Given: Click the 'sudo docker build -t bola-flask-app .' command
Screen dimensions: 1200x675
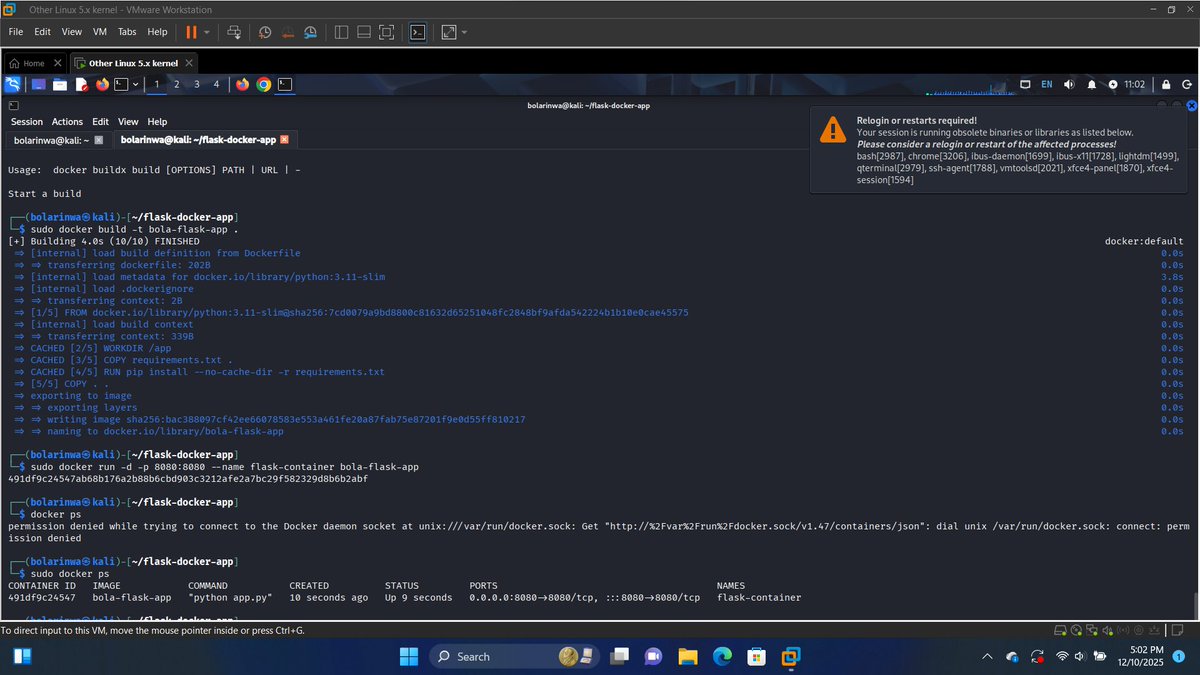Looking at the screenshot, I should point(135,230).
